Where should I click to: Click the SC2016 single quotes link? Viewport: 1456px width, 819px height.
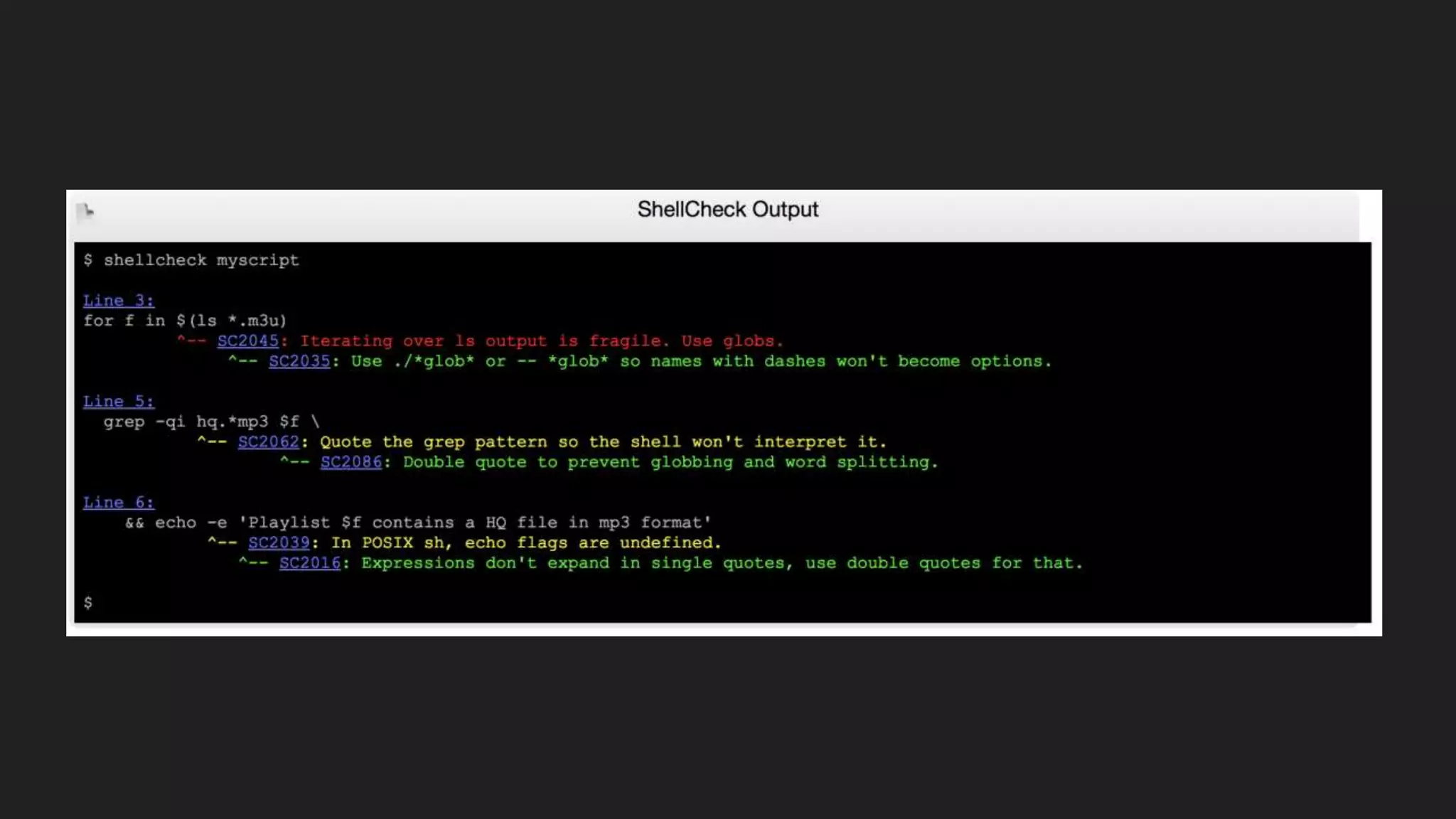tap(309, 563)
